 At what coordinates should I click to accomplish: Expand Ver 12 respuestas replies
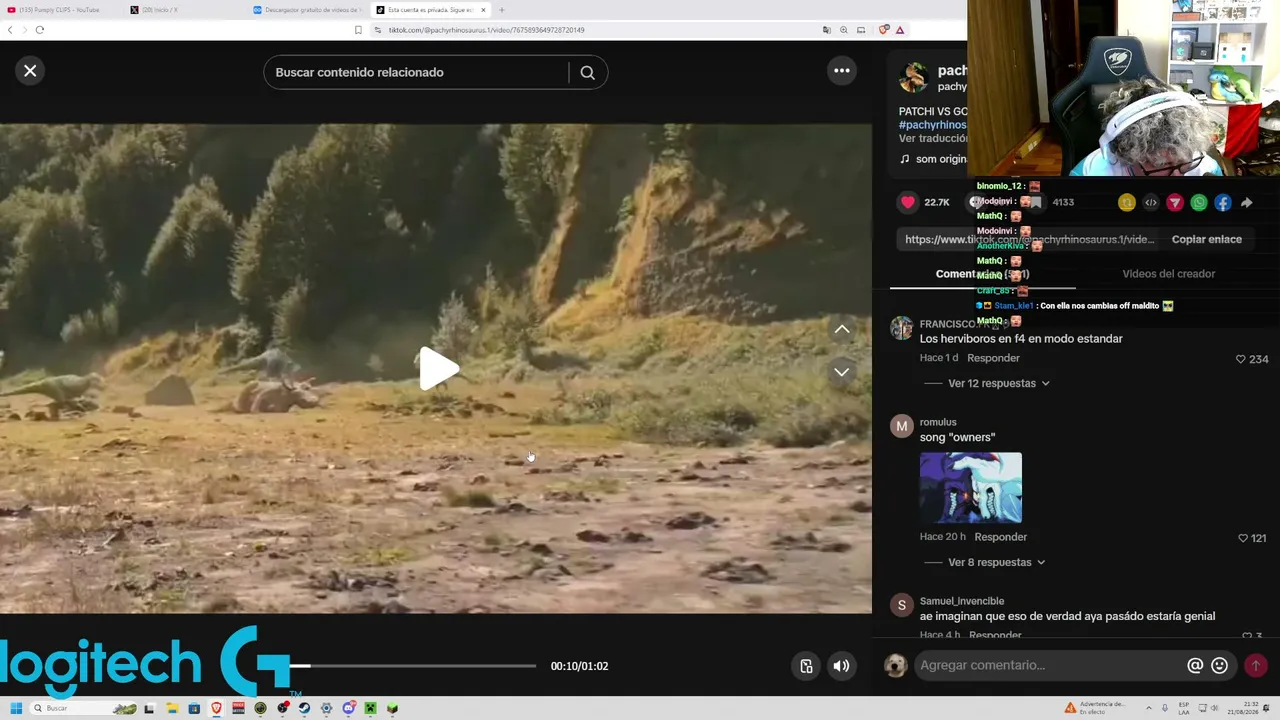click(x=991, y=383)
